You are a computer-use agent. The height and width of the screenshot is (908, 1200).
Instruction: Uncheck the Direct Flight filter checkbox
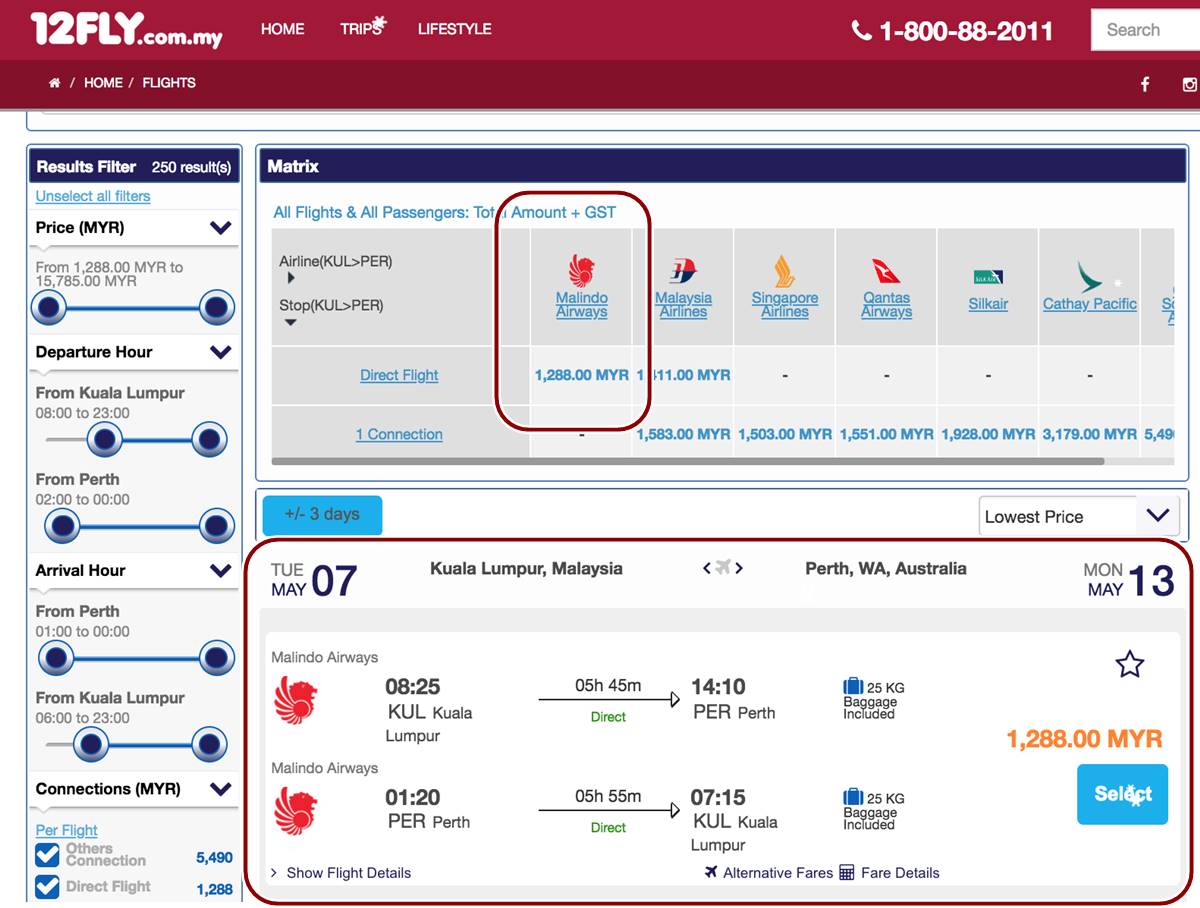pos(48,887)
